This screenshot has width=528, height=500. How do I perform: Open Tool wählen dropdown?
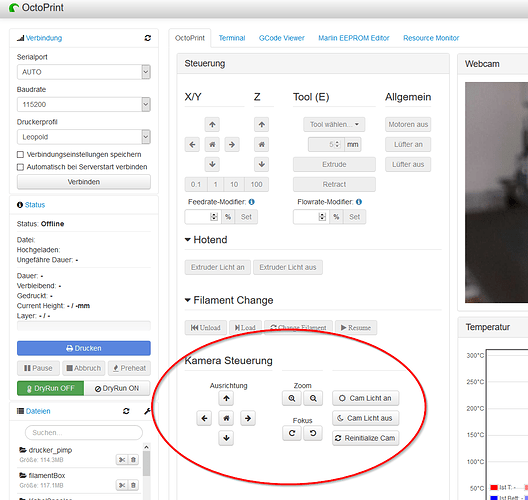334,125
